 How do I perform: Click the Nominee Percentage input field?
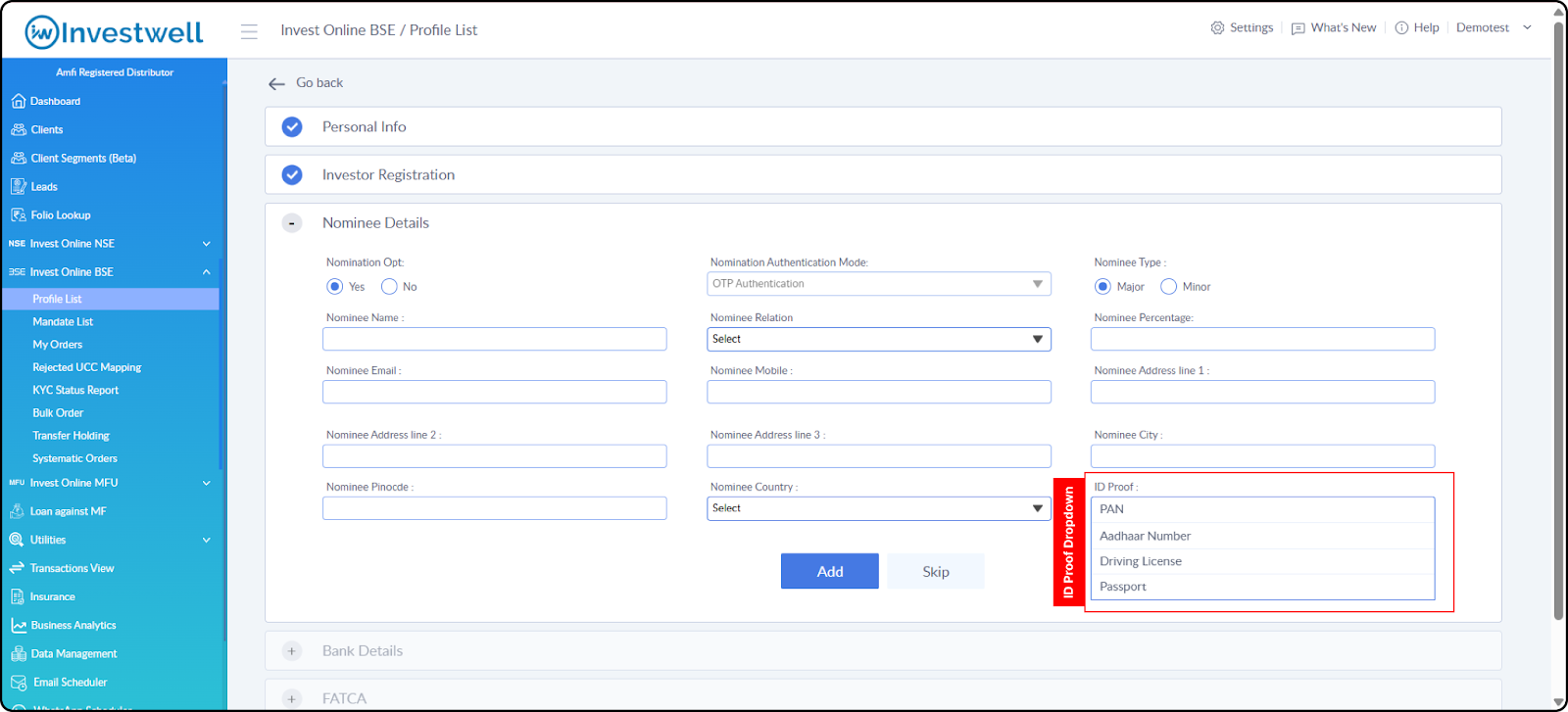click(1262, 339)
